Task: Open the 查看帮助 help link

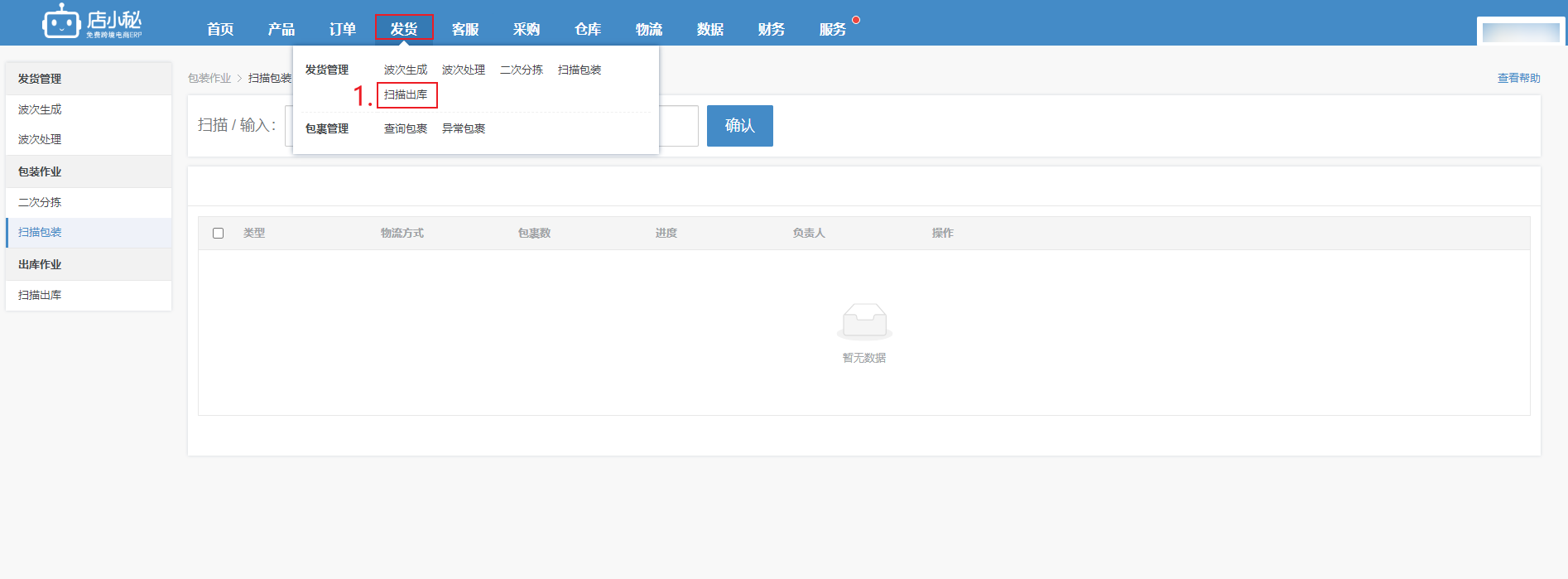Action: 1518,78
